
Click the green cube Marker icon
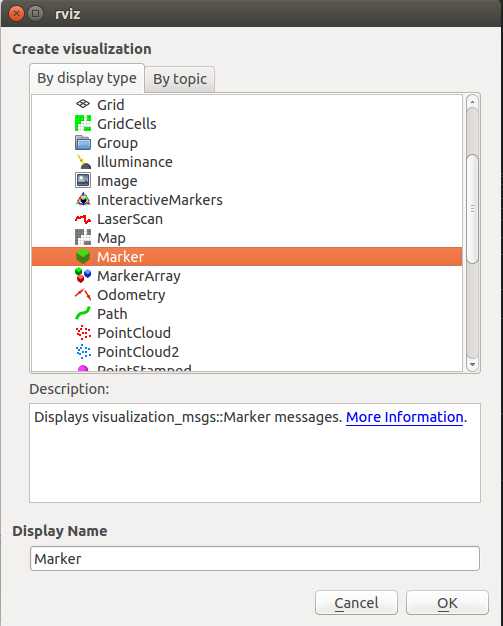pyautogui.click(x=83, y=257)
